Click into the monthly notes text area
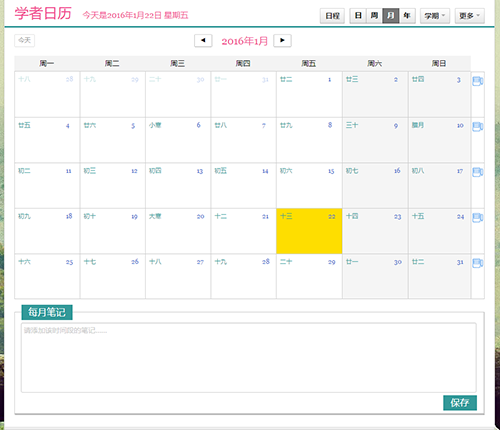The width and height of the screenshot is (500, 430). tap(249, 357)
